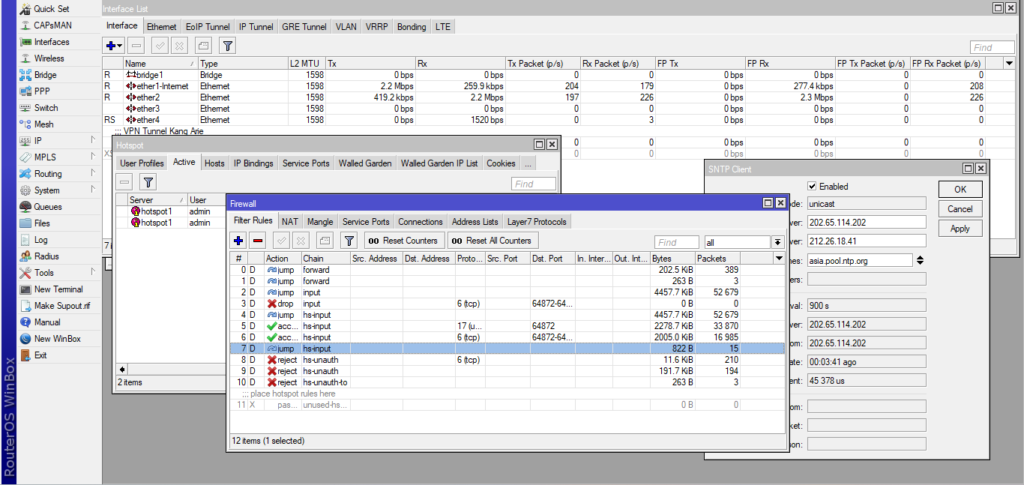Click filter funnel icon in Hotspot window
The height and width of the screenshot is (485, 1024).
pyautogui.click(x=148, y=182)
